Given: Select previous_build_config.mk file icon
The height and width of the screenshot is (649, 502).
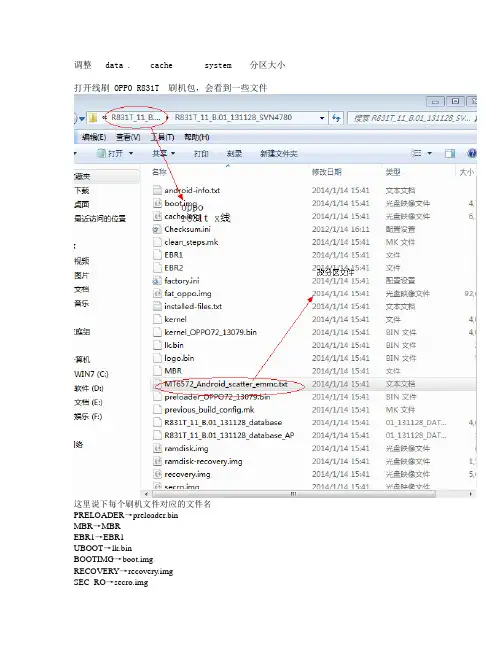Looking at the screenshot, I should pyautogui.click(x=157, y=410).
